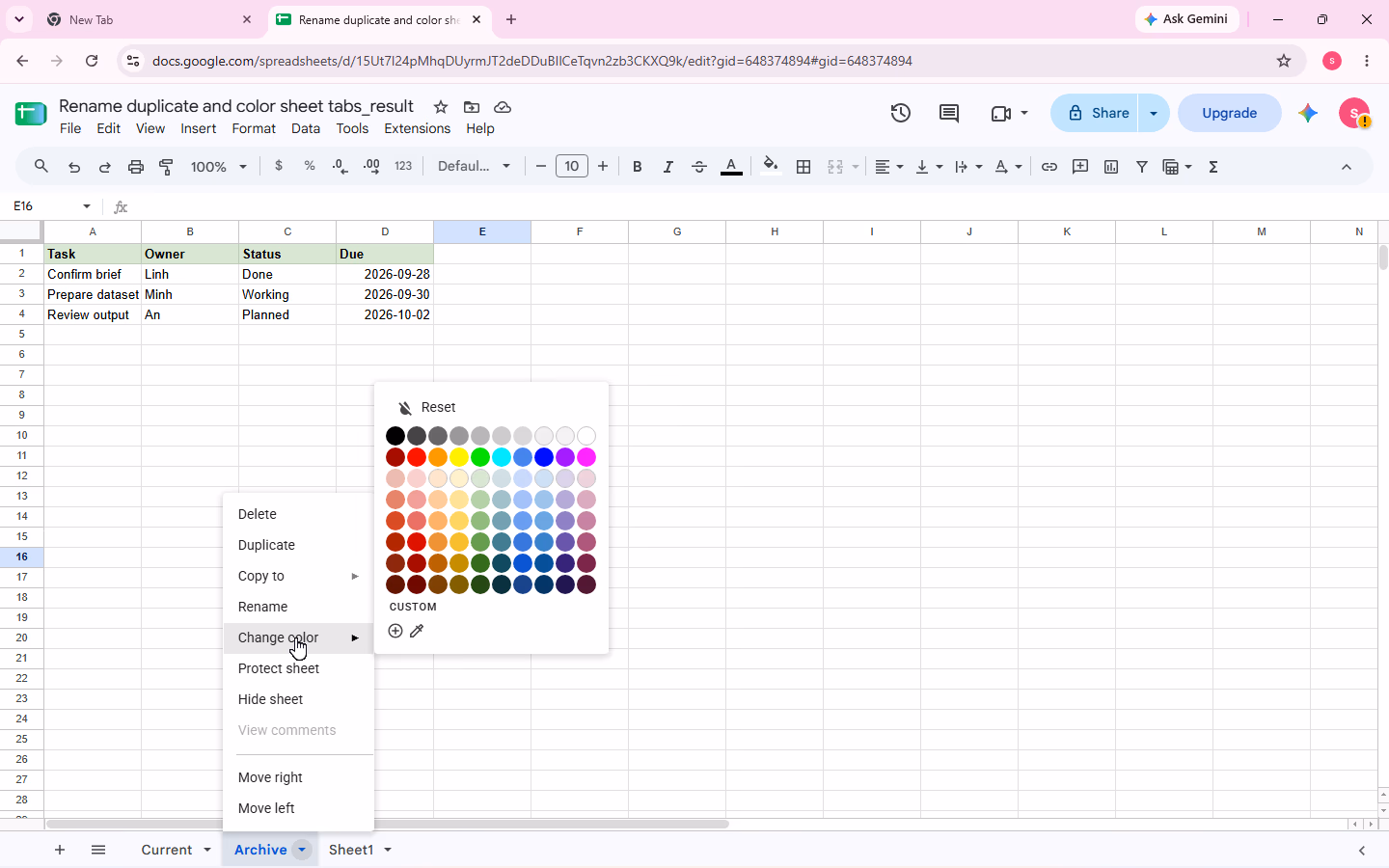This screenshot has width=1389, height=868.
Task: Click the Create a filter funnel icon
Action: coord(1142,167)
